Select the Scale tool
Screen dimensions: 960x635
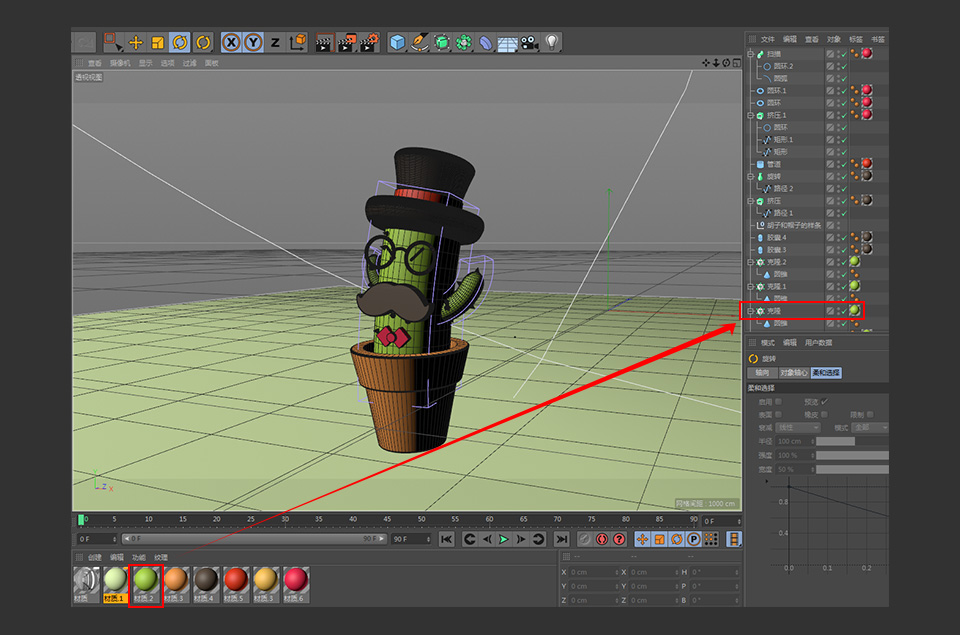point(157,42)
